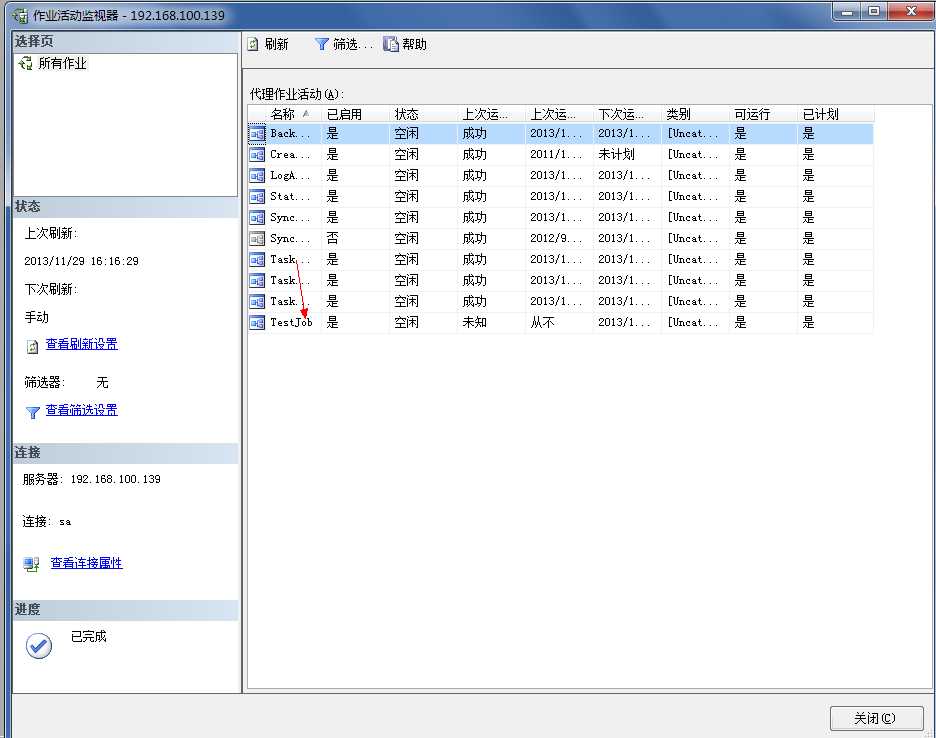Minimize the job activity monitor window
Image resolution: width=936 pixels, height=738 pixels.
click(x=847, y=12)
